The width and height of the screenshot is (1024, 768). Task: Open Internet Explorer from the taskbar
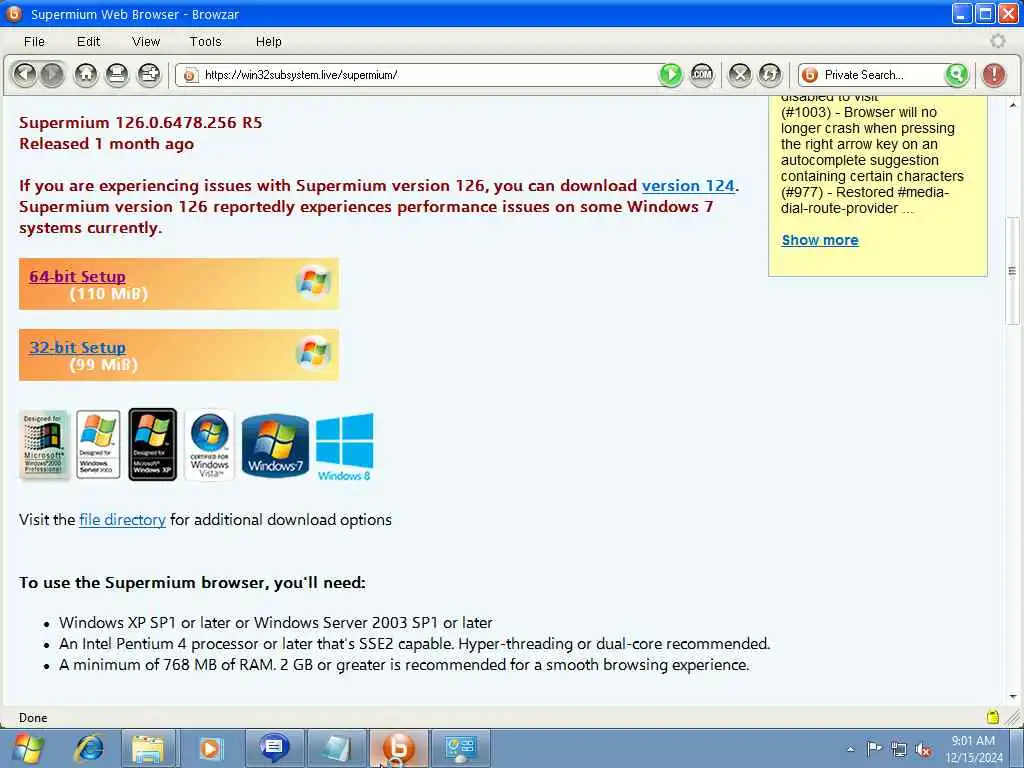coord(89,748)
